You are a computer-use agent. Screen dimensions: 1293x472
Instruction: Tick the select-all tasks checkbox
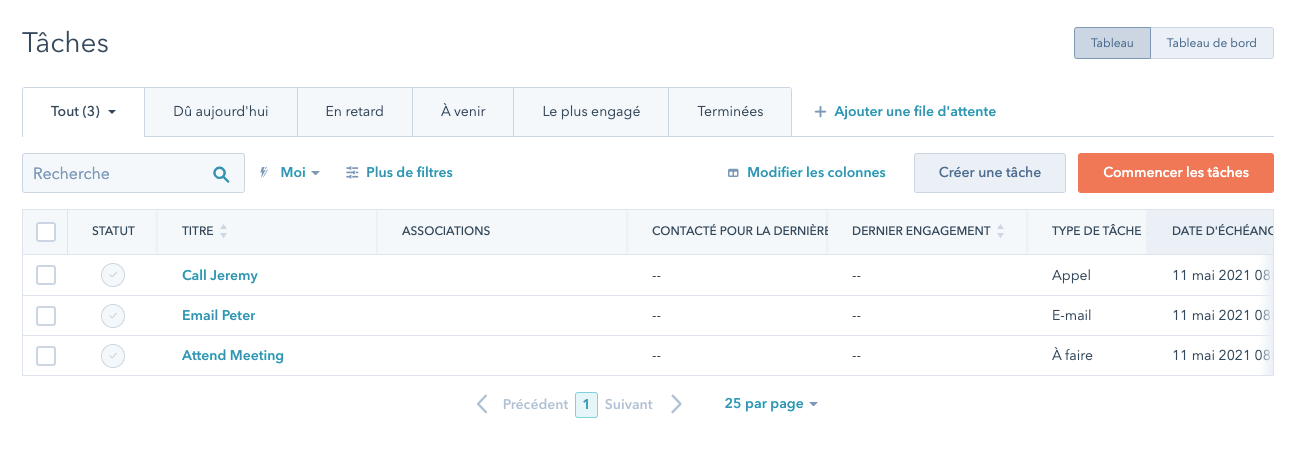46,231
